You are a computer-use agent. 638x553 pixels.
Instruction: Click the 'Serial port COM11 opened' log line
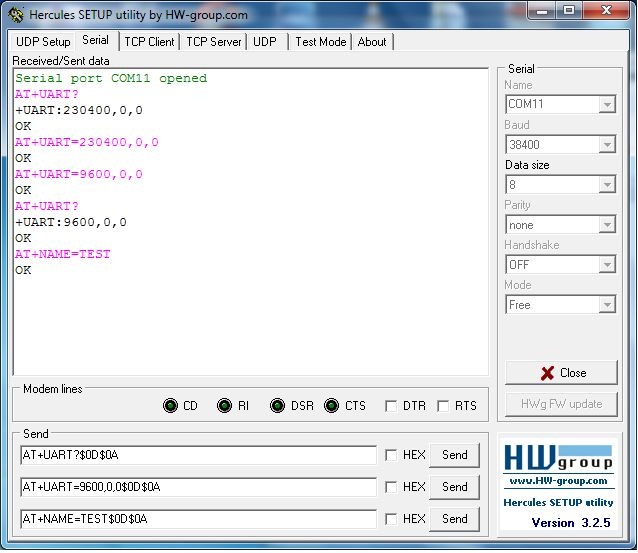111,78
